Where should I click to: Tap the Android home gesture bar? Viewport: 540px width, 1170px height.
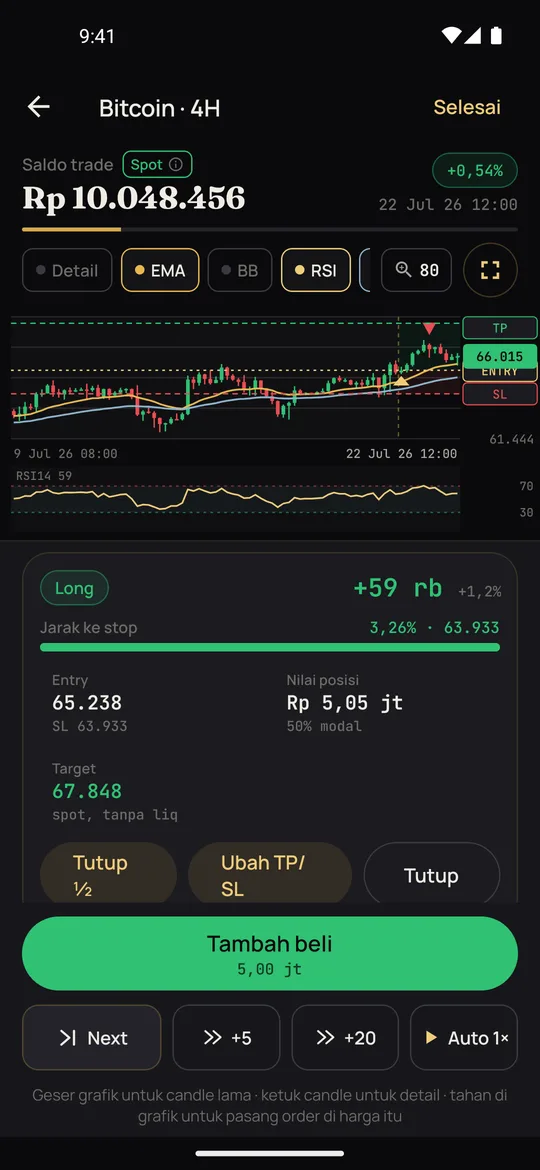[x=270, y=1154]
